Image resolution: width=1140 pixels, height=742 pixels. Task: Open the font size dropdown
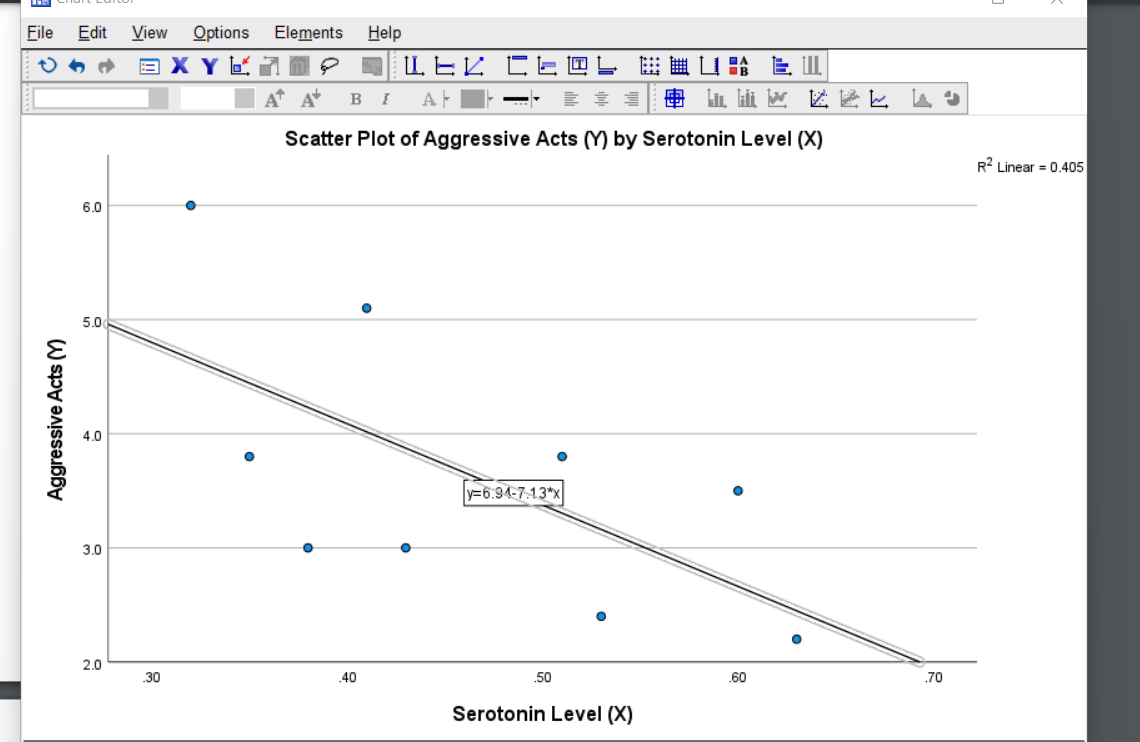[245, 98]
